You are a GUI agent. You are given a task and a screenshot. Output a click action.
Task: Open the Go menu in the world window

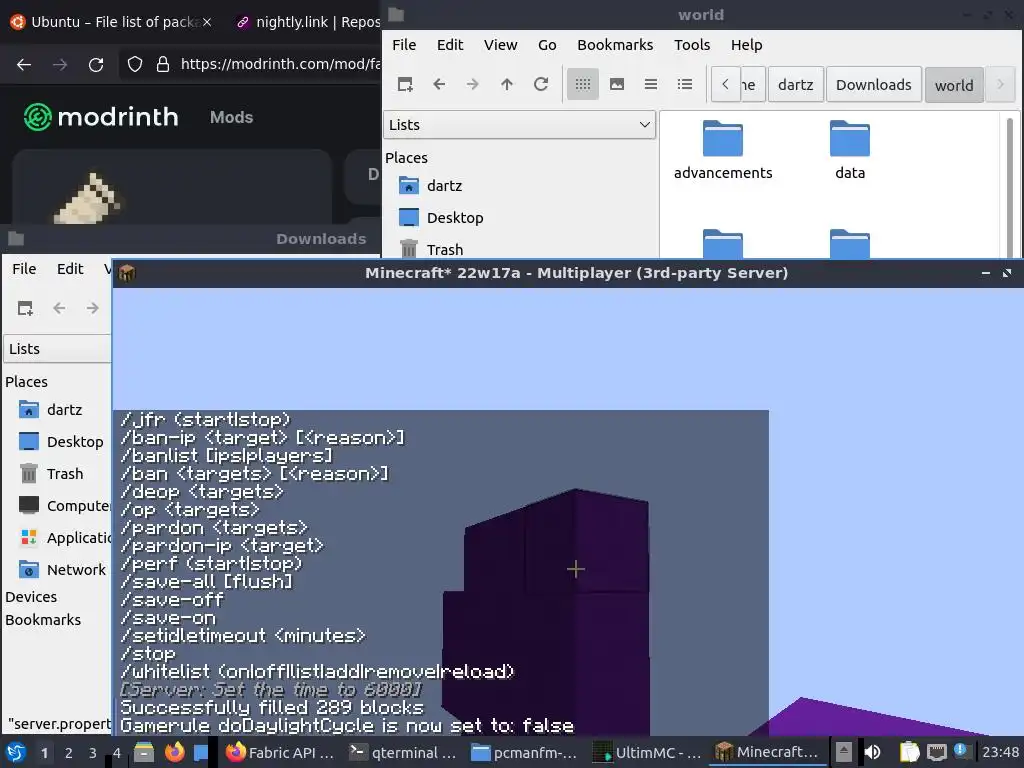547,44
